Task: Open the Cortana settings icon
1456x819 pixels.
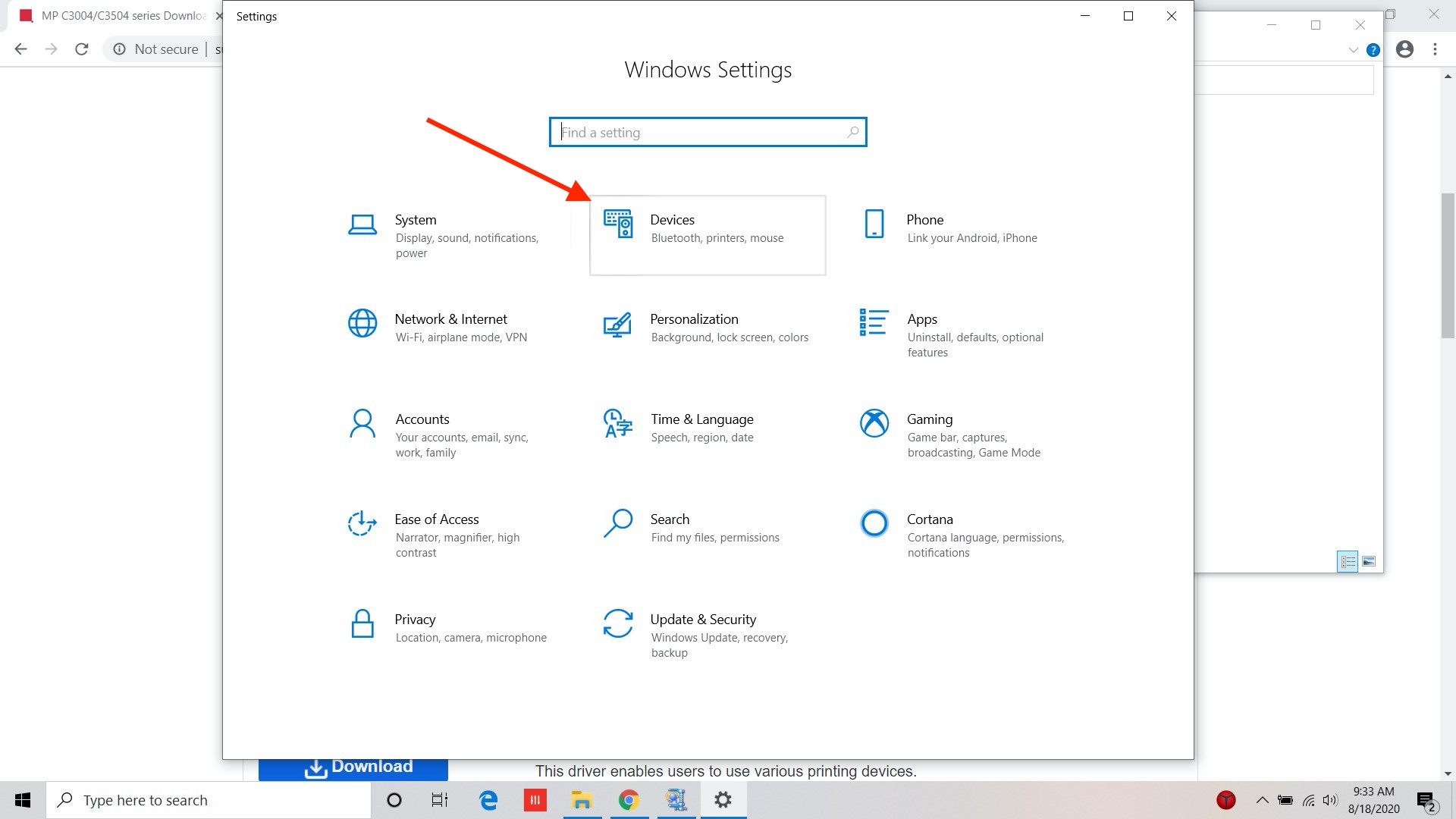Action: point(874,523)
